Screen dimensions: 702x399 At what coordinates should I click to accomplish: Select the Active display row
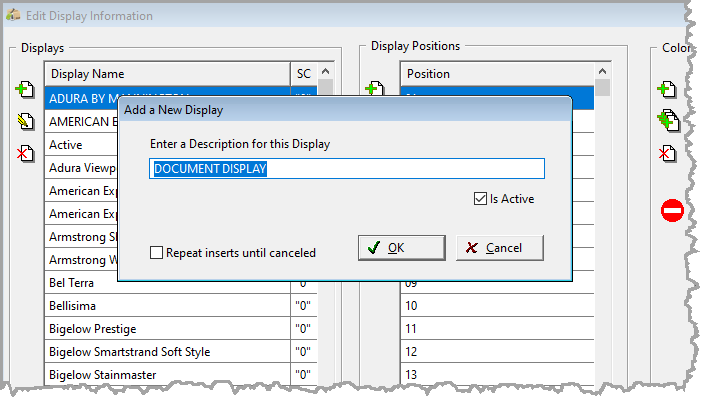[x=81, y=145]
